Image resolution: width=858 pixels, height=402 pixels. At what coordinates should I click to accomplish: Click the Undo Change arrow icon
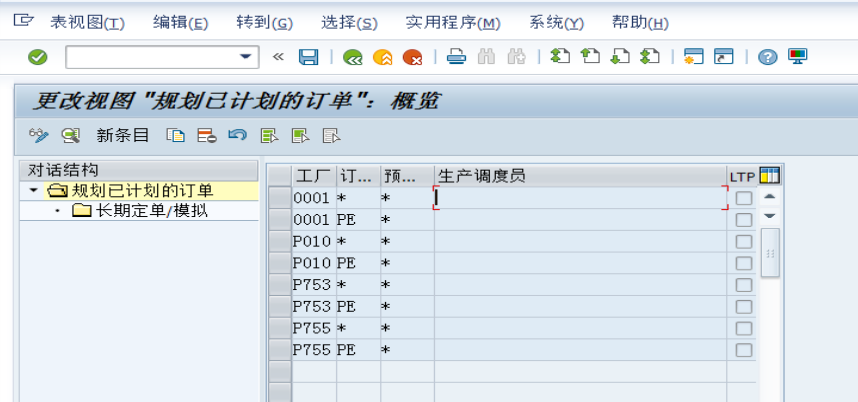click(x=237, y=135)
